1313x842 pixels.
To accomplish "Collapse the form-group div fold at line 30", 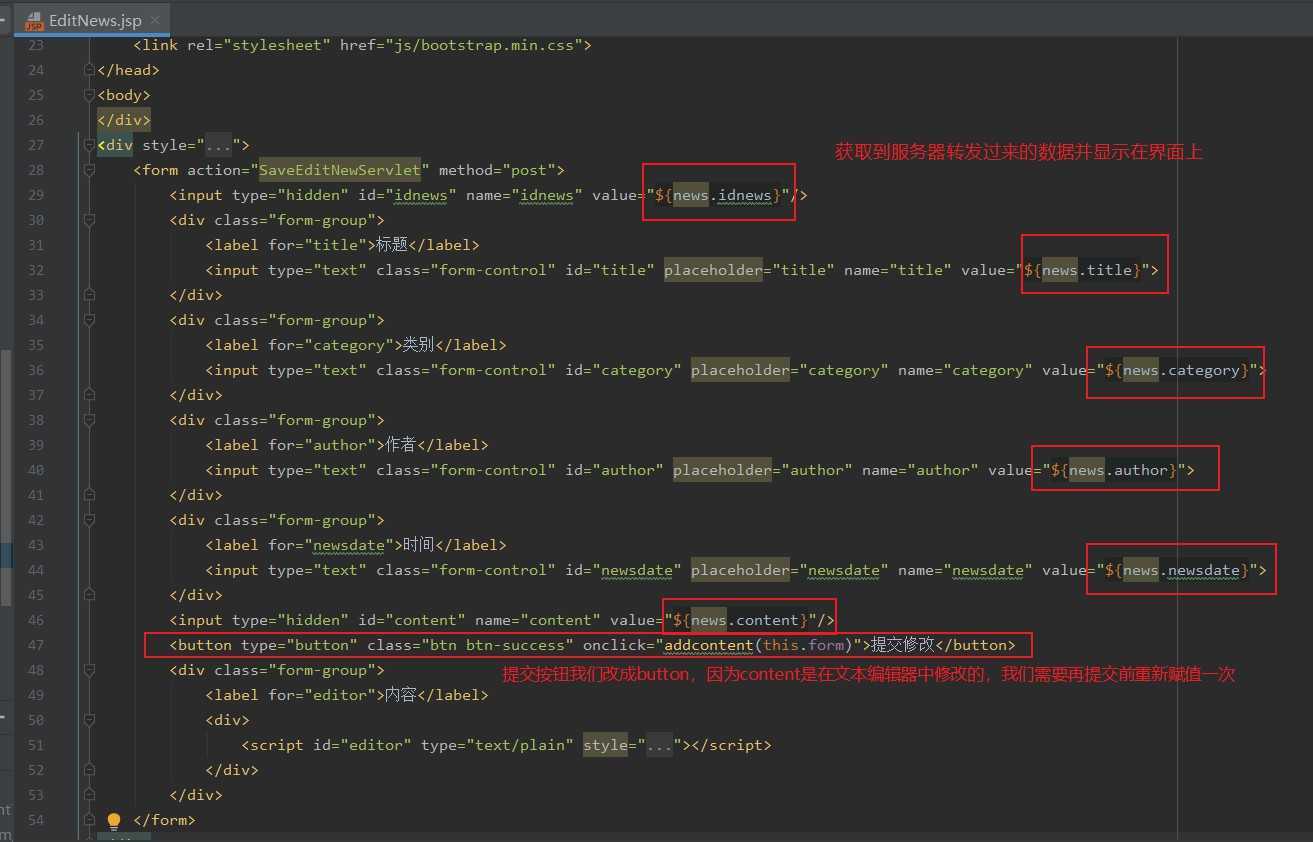I will tap(89, 220).
